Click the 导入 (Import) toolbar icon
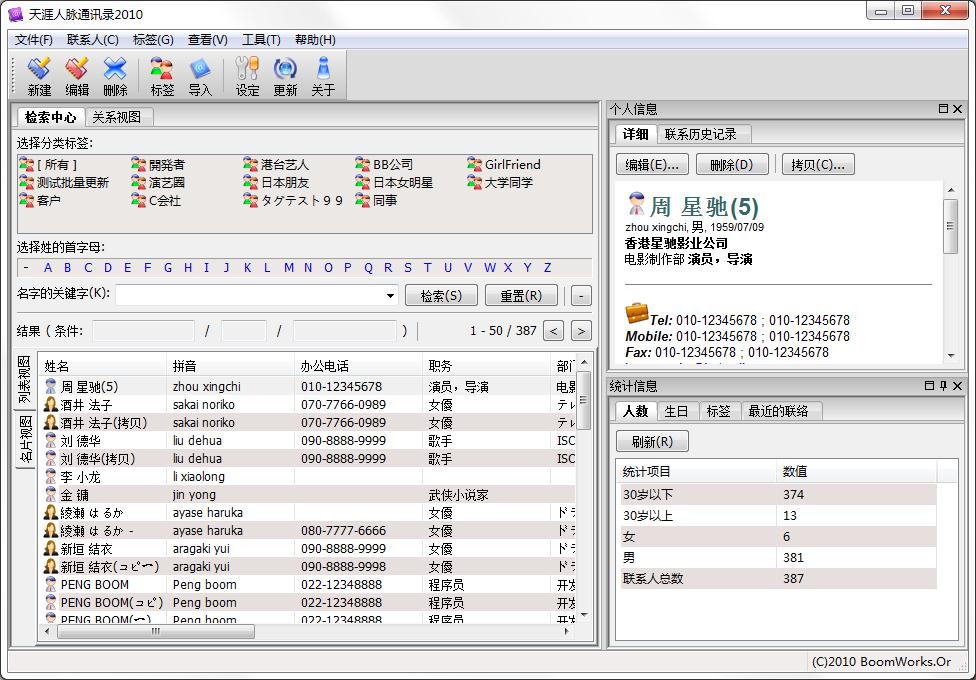This screenshot has width=976, height=680. click(x=200, y=76)
